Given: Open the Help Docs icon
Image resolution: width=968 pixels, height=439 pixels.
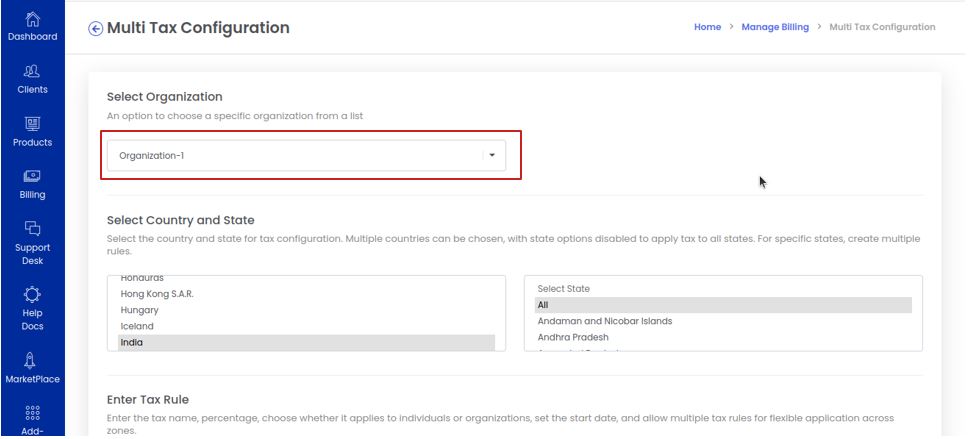Looking at the screenshot, I should (32, 295).
